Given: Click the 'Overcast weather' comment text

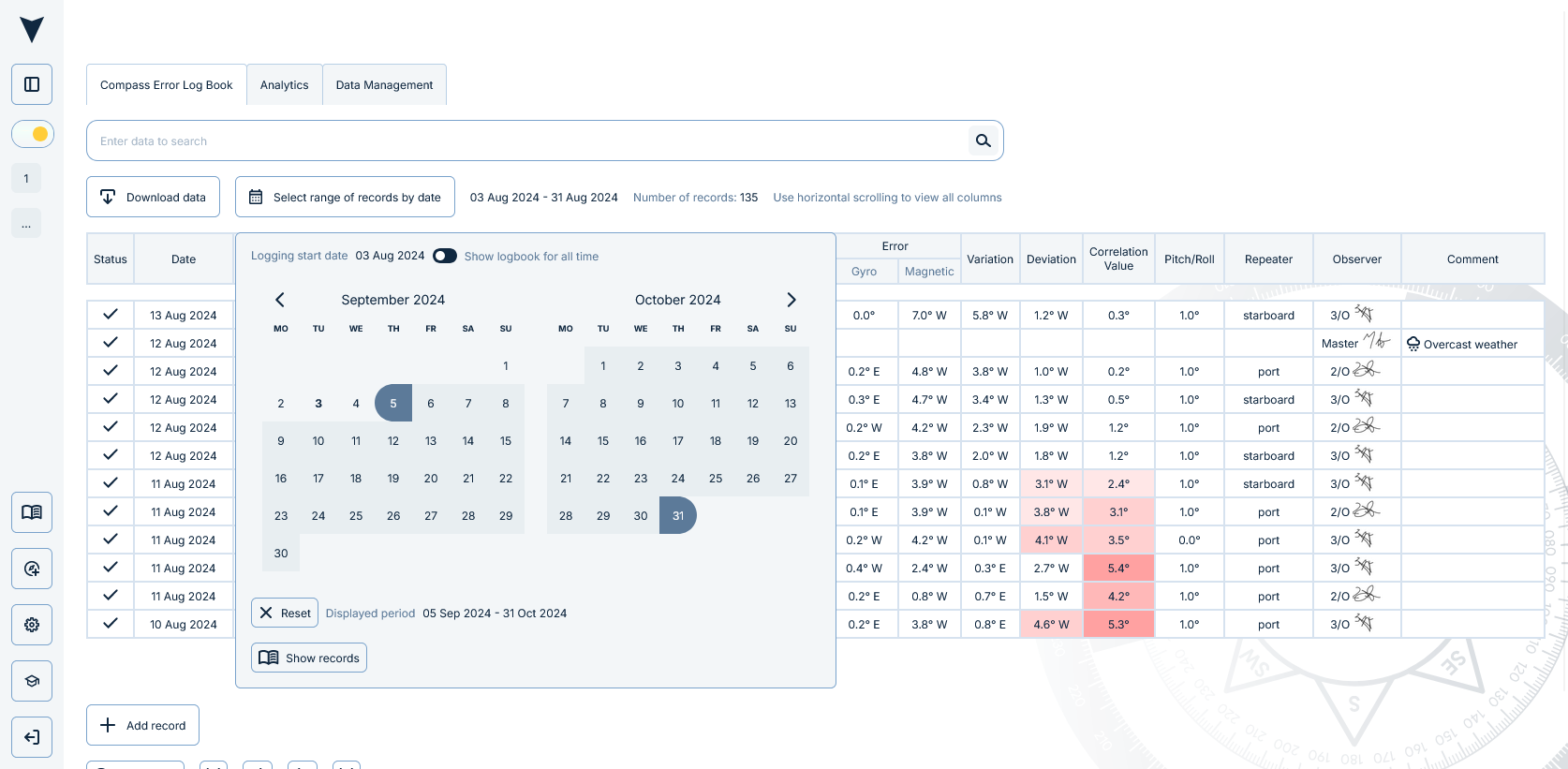Looking at the screenshot, I should point(1471,345).
